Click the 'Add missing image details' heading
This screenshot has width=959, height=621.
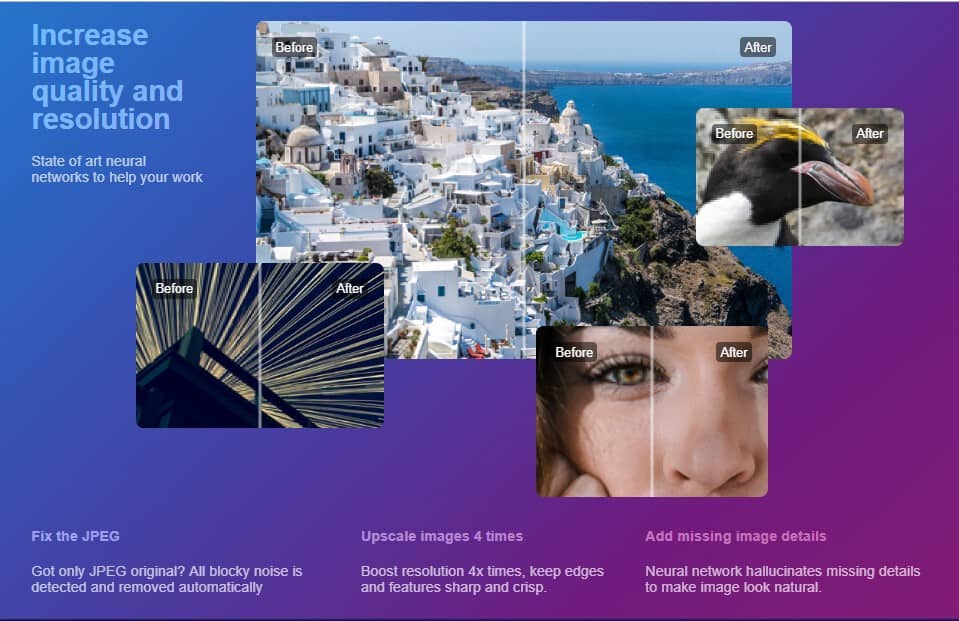[735, 537]
